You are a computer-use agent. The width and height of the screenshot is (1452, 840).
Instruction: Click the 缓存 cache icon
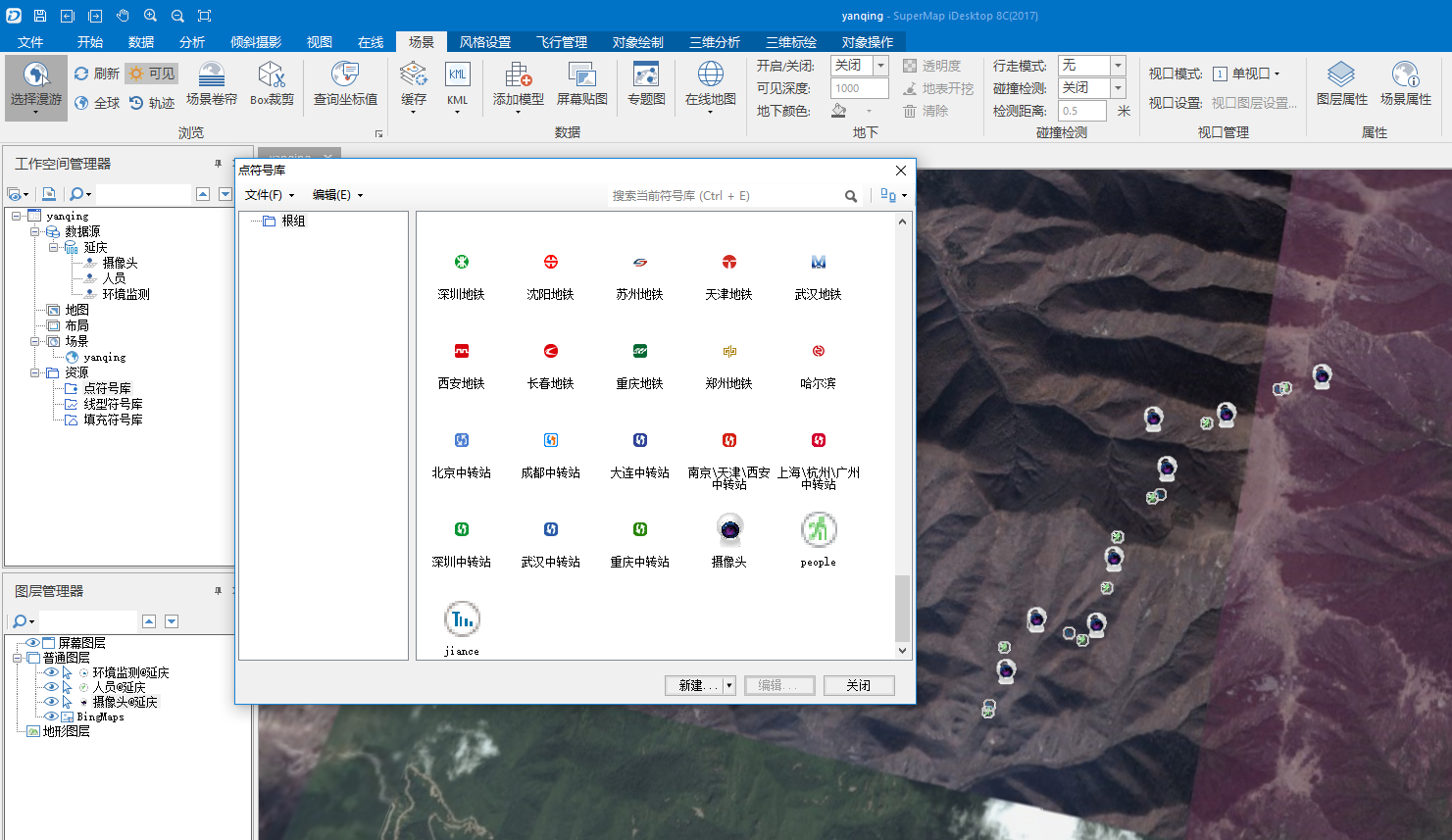click(414, 74)
